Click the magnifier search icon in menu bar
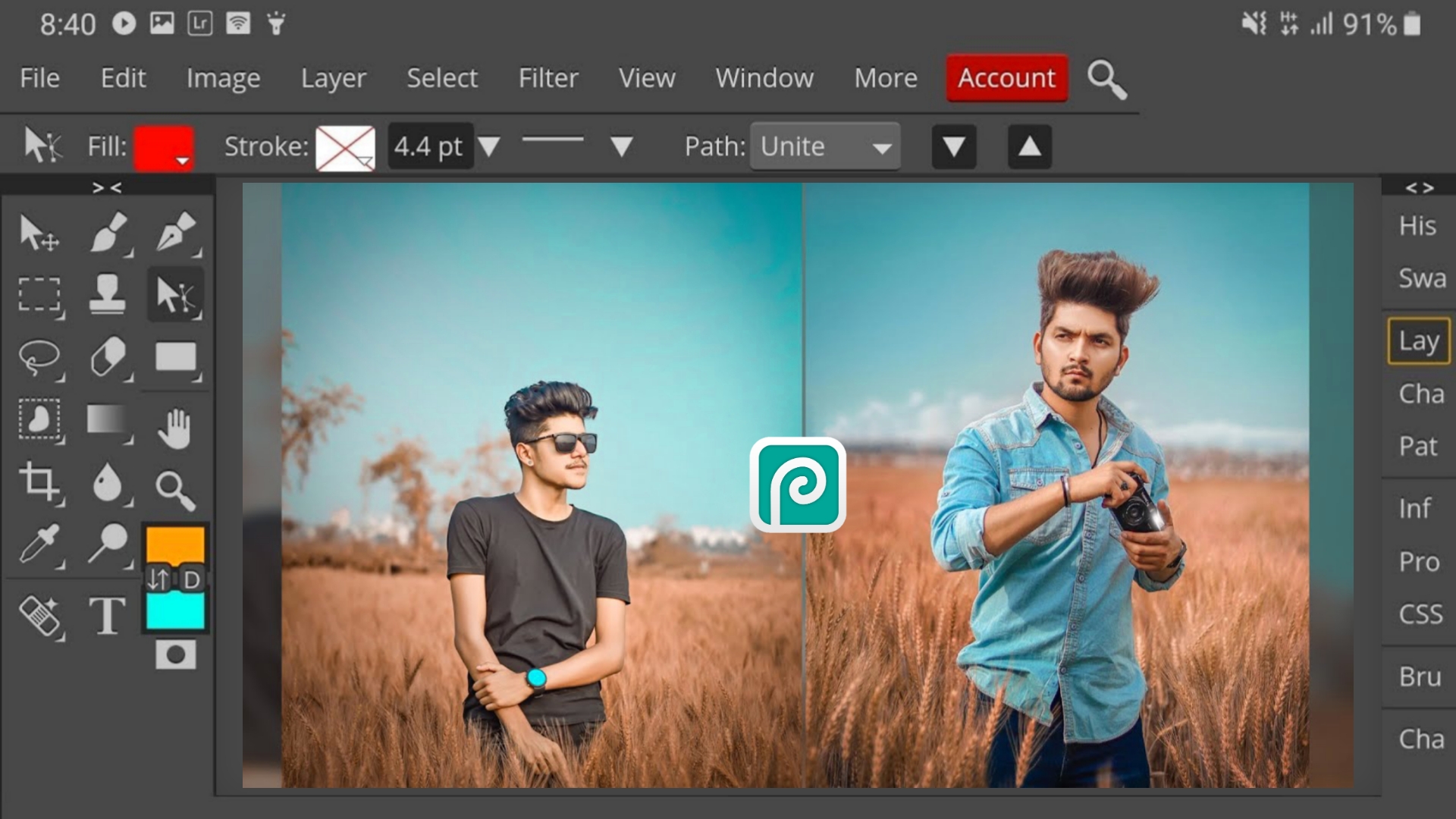The width and height of the screenshot is (1456, 819). coord(1106,80)
